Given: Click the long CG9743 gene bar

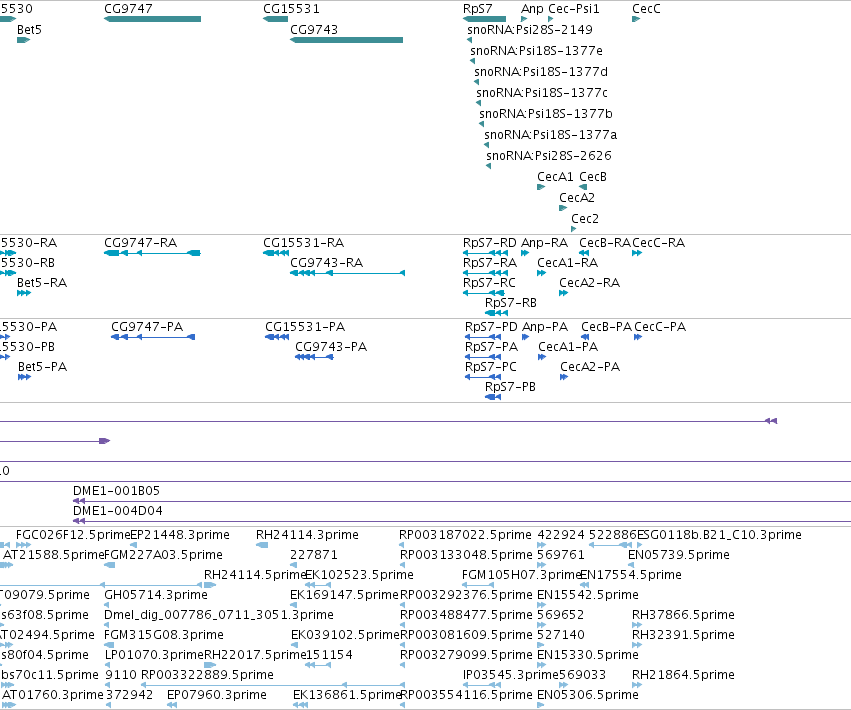Looking at the screenshot, I should [346, 40].
